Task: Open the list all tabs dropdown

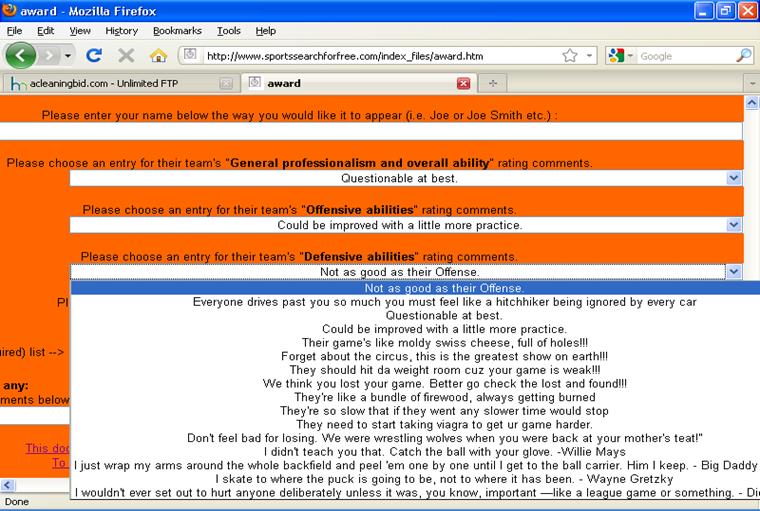Action: [x=752, y=83]
